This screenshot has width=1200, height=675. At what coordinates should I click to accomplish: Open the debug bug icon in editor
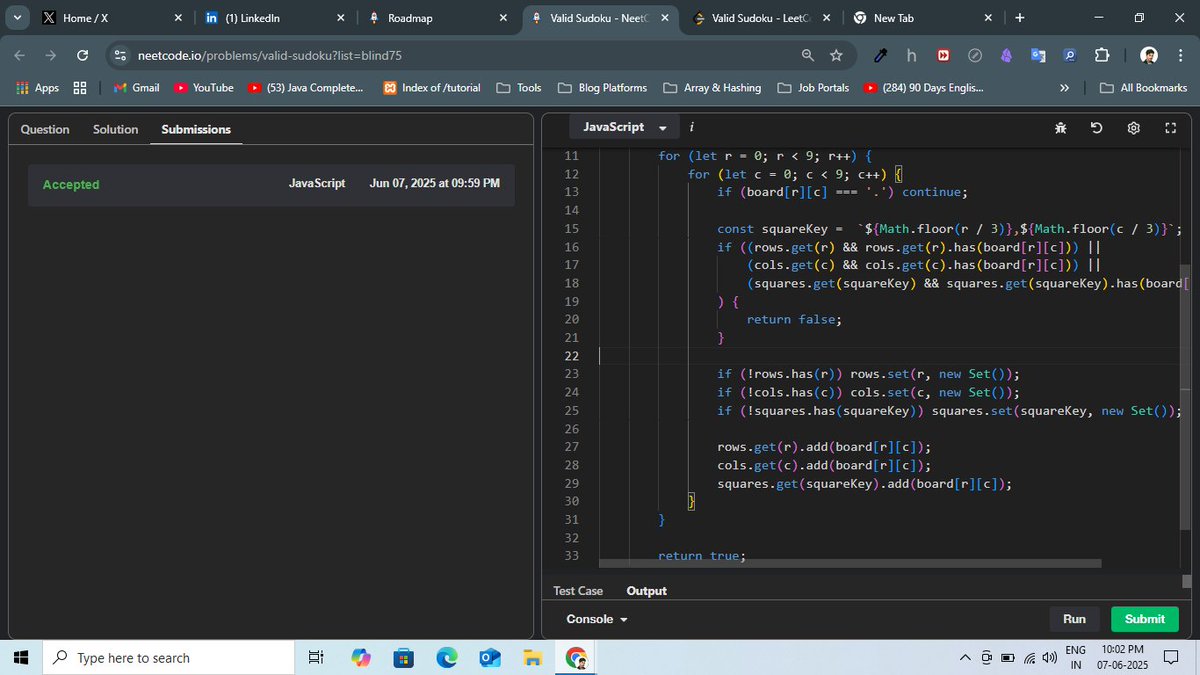(1060, 128)
